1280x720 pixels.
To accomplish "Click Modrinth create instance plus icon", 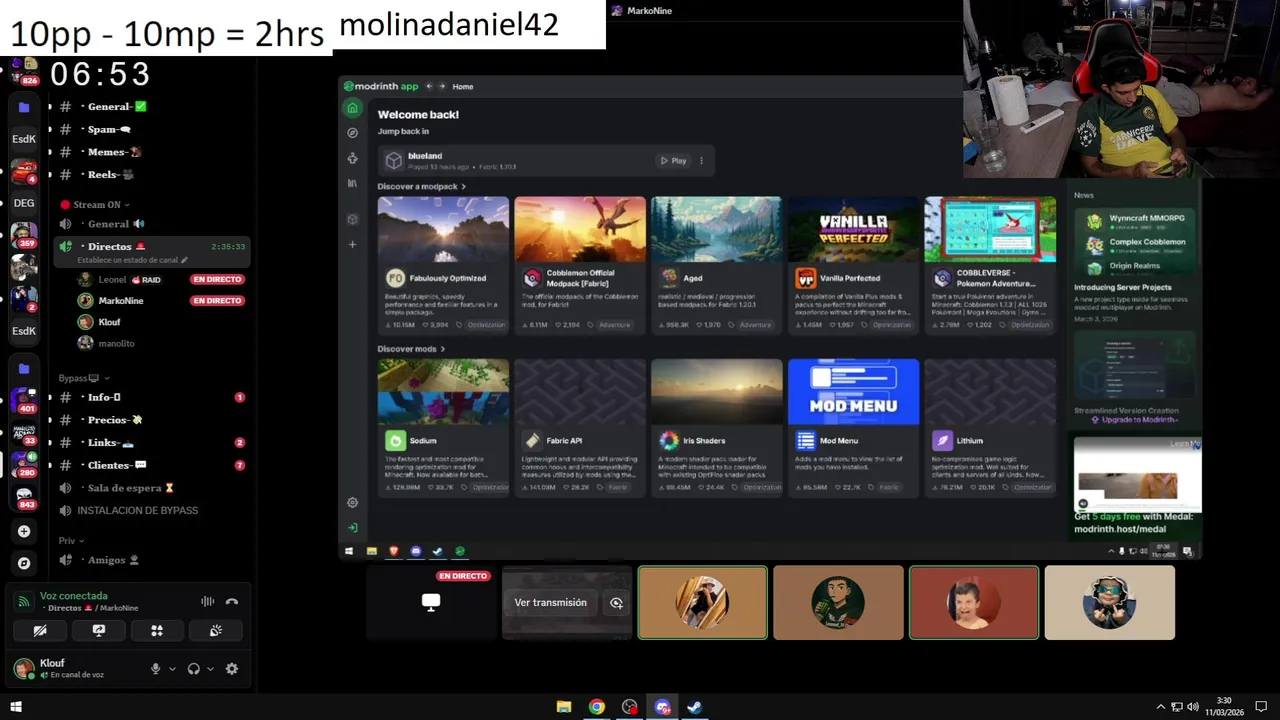I will point(352,244).
